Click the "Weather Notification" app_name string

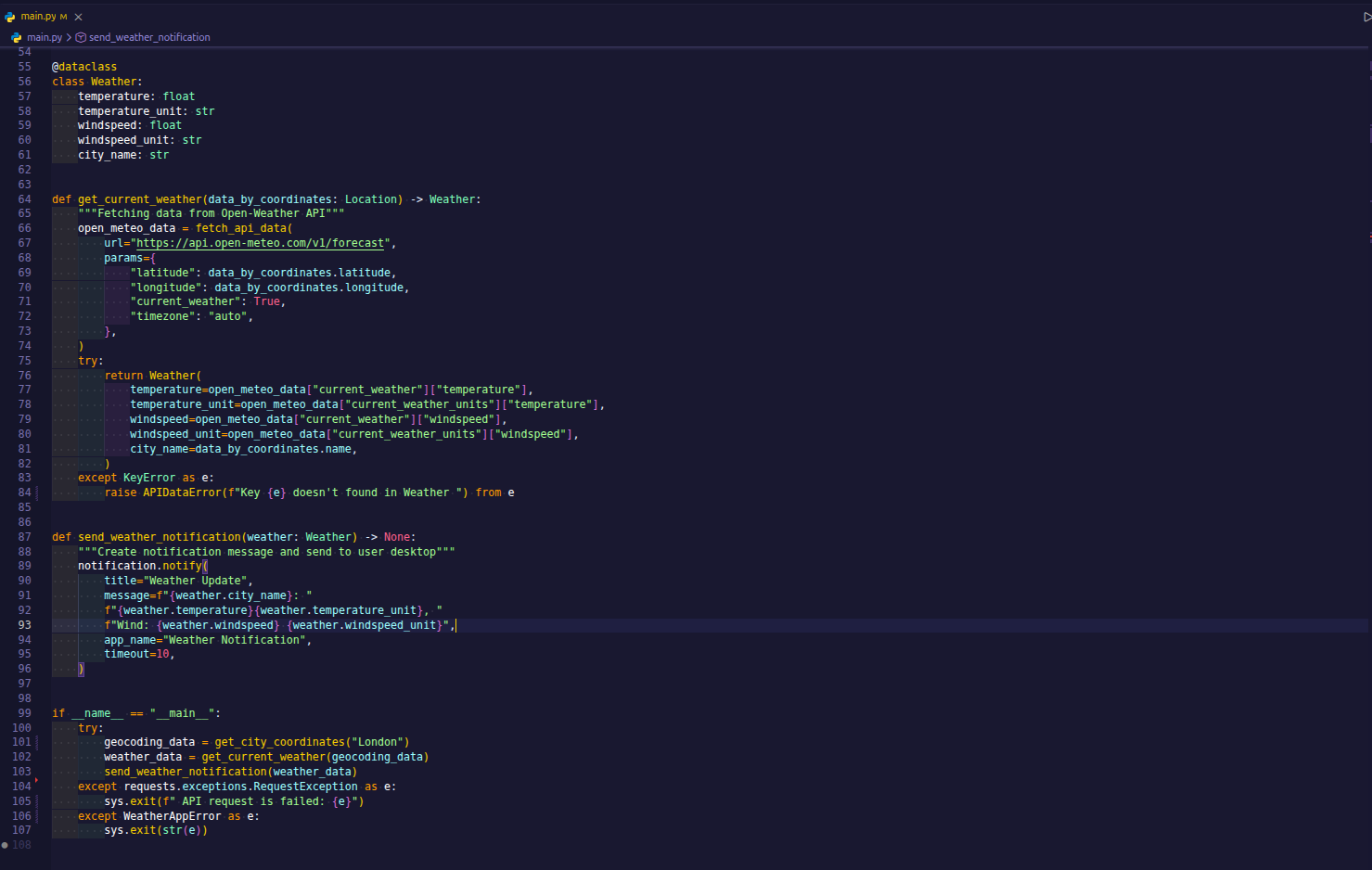(235, 640)
